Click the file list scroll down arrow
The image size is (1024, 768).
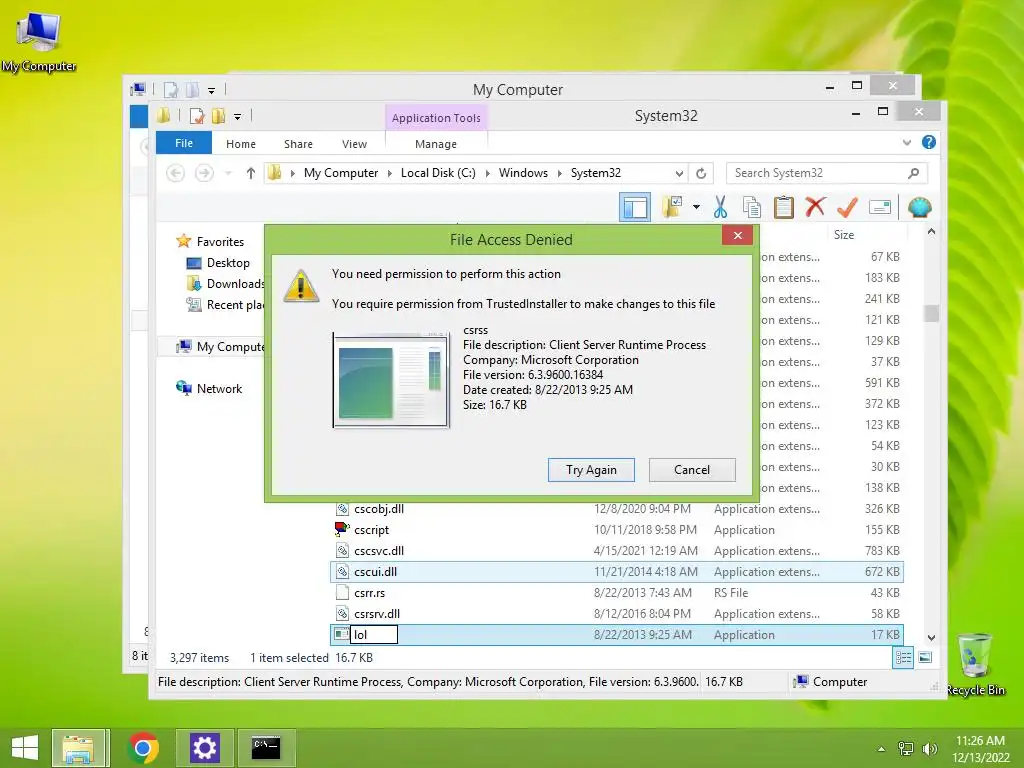[931, 637]
